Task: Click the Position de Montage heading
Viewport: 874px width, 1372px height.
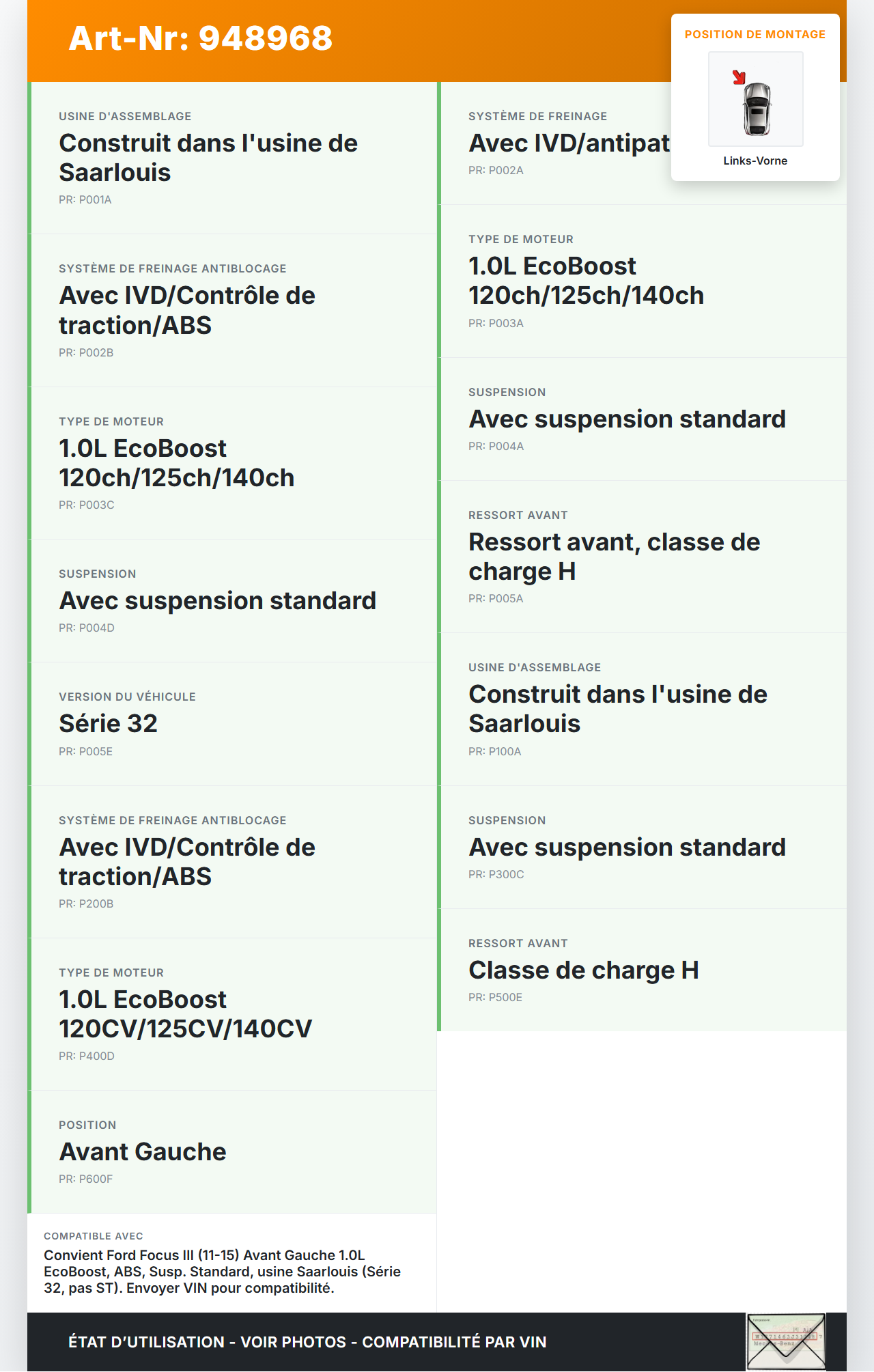Action: pos(755,35)
